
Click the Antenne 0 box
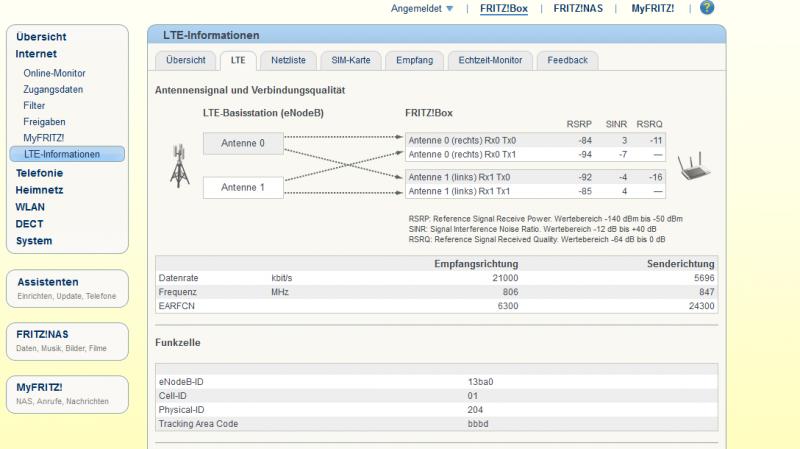click(243, 143)
